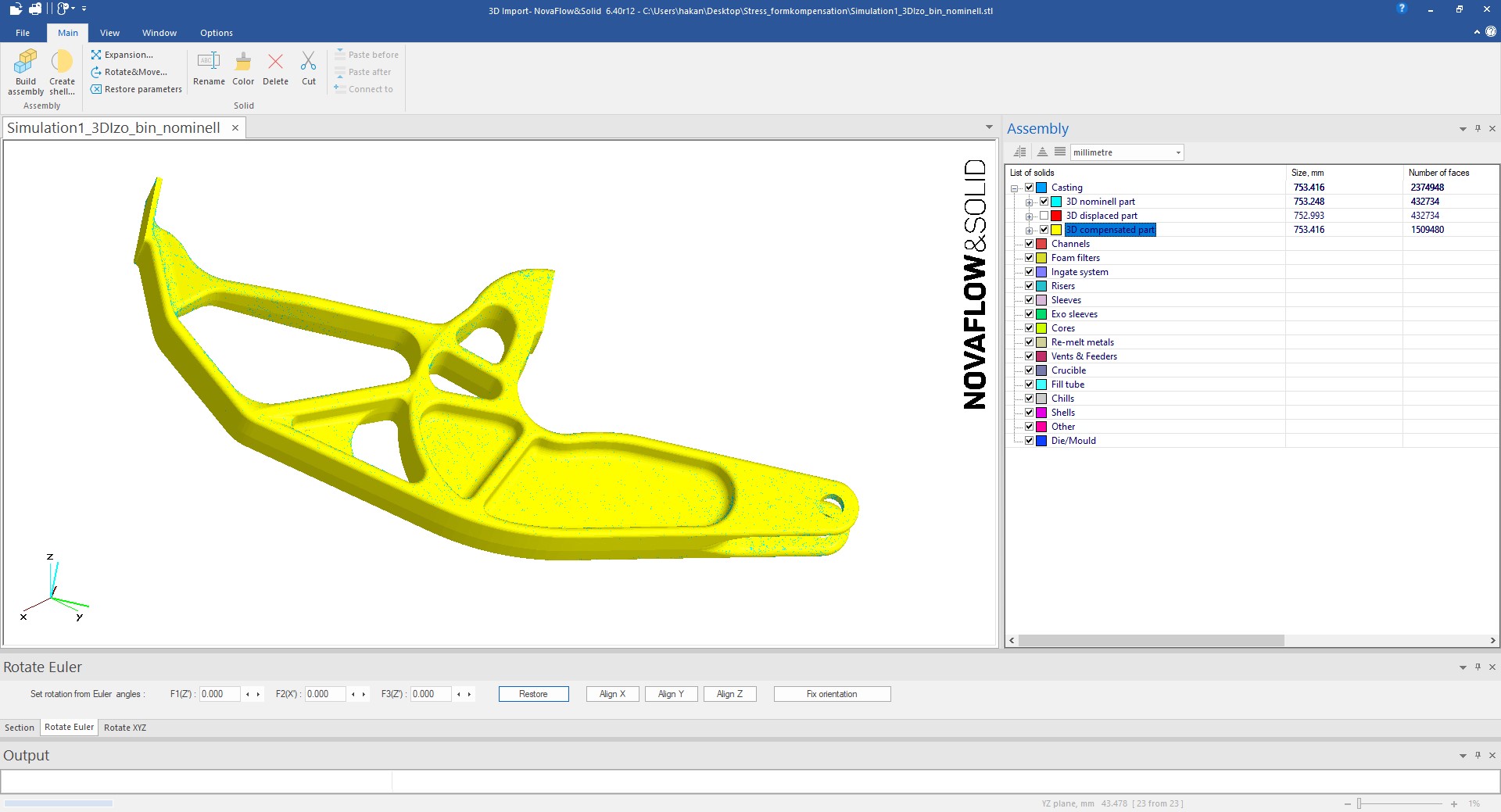This screenshot has height=812, width=1501.
Task: Open the Create shell tool
Action: 62,62
